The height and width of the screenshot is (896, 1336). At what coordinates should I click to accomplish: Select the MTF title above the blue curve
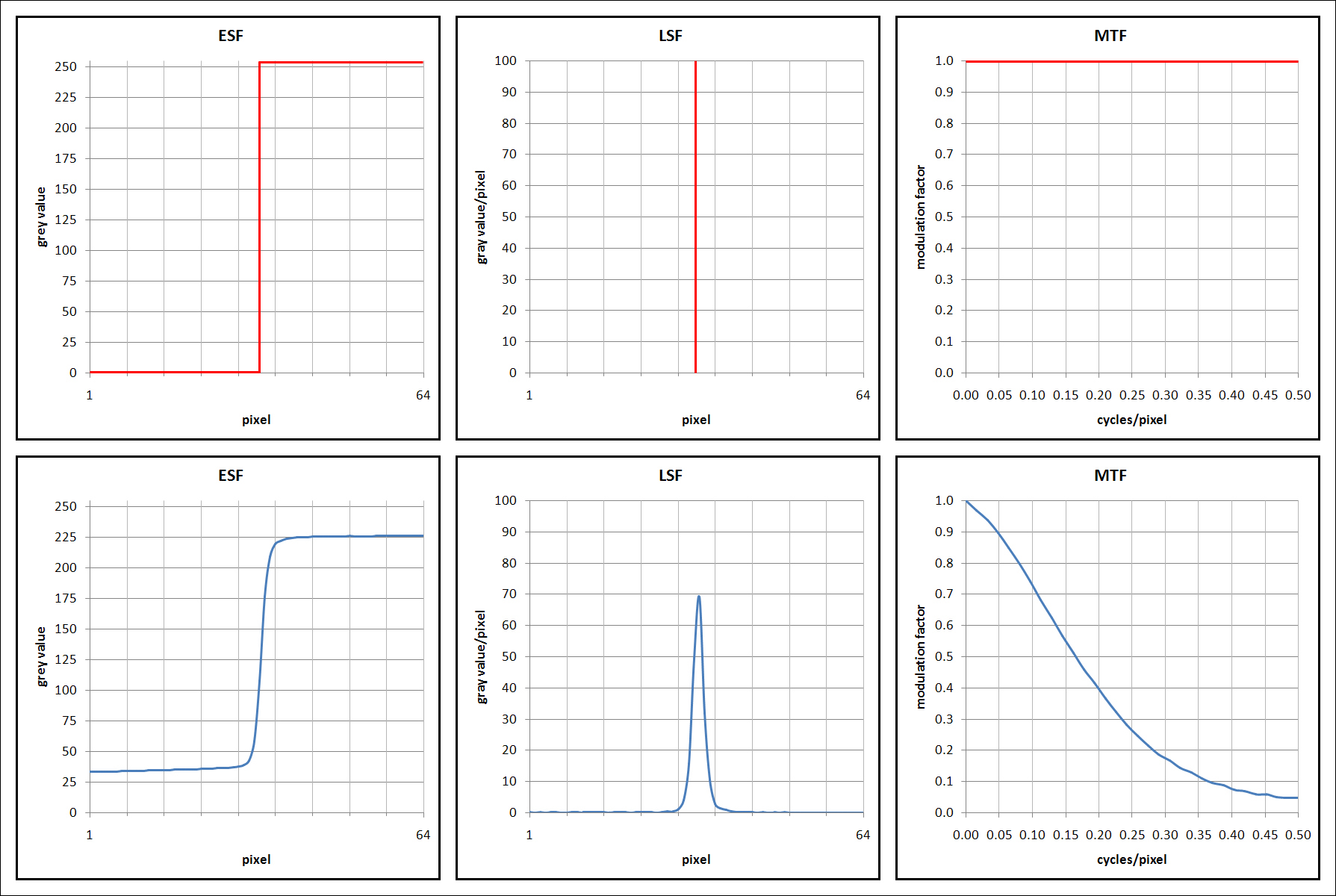1110,476
